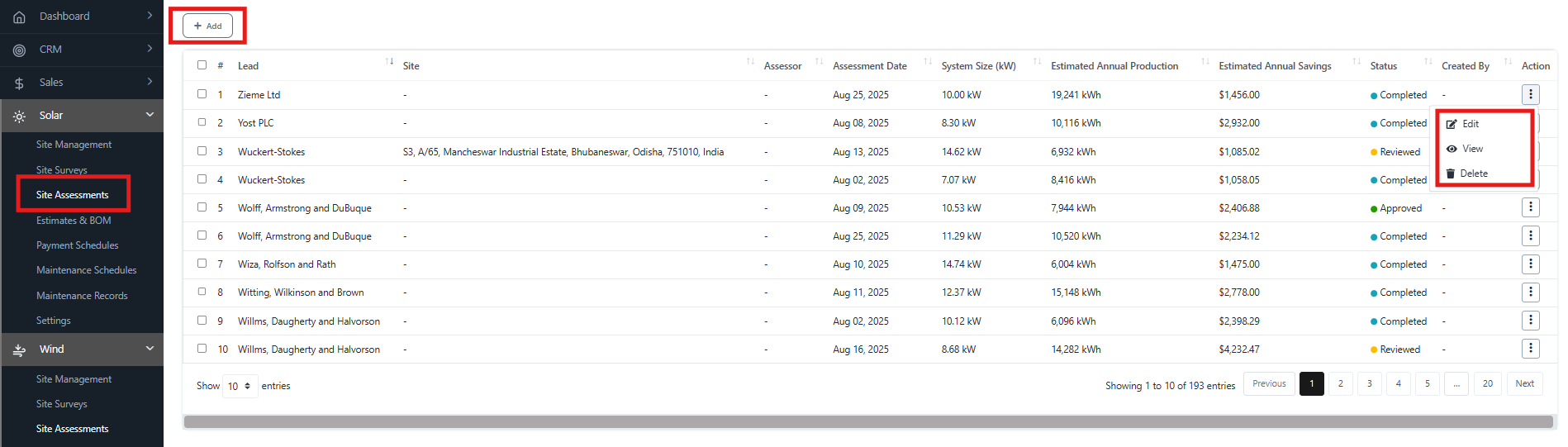The height and width of the screenshot is (447, 1568).
Task: Open the entries-per-page dropdown
Action: pos(240,386)
